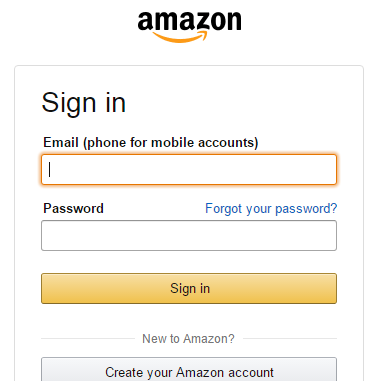Click the yellow Sign in button
Viewport: 375px width, 381px height.
click(189, 288)
